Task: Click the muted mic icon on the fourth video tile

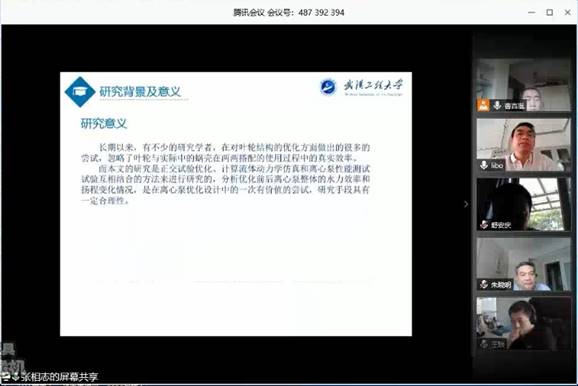Action: point(484,284)
